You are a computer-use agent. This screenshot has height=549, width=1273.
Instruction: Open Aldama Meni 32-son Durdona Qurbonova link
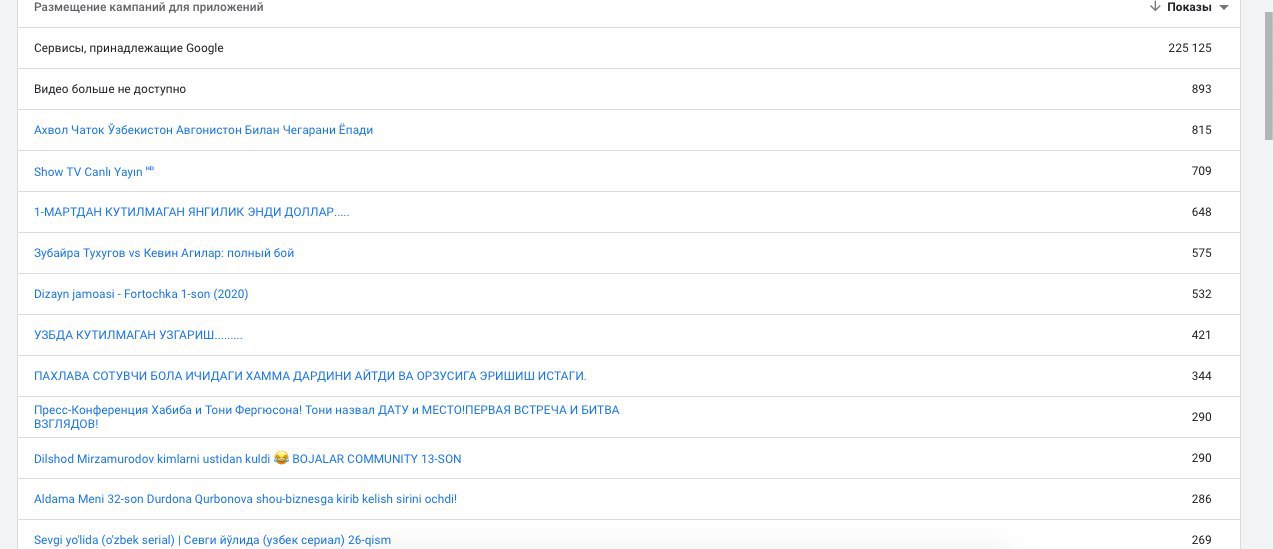245,499
